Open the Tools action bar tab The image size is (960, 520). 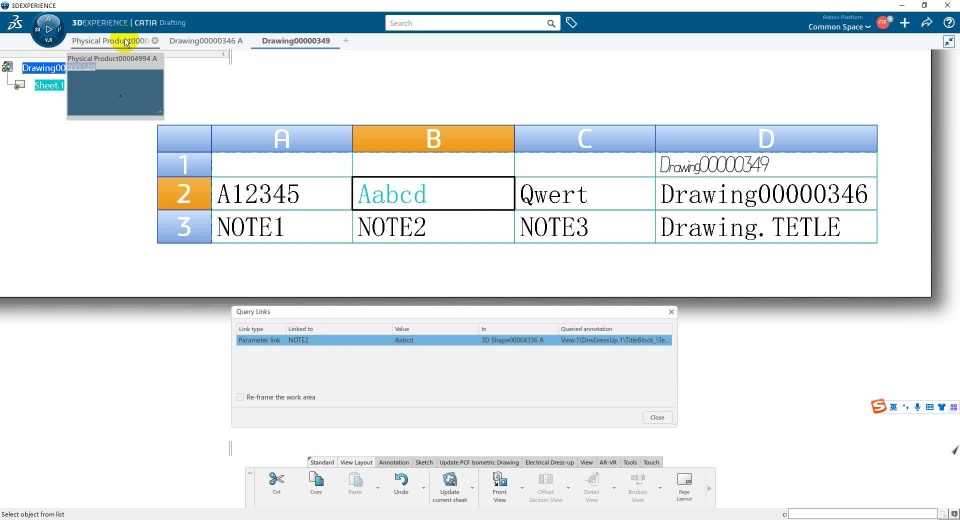pyautogui.click(x=630, y=462)
